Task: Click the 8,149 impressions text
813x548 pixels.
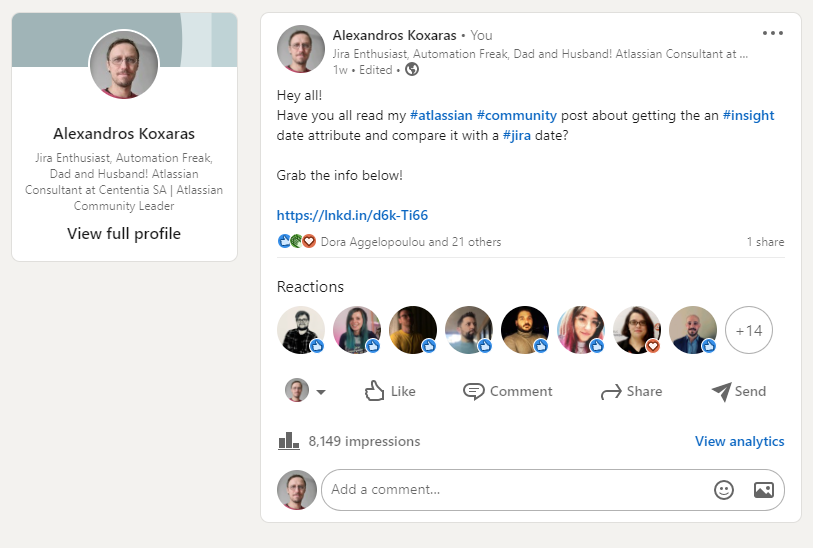Action: click(x=364, y=441)
